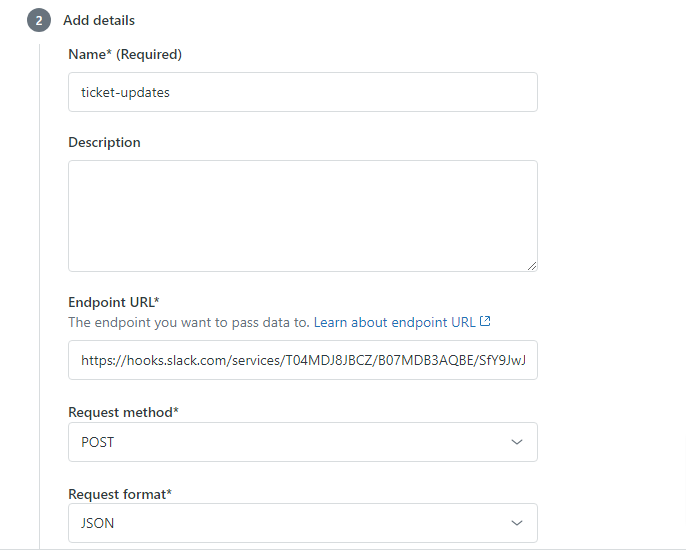Screen dimensions: 686x551
Task: Click the vertical step connector line below badge
Action: pos(39,296)
